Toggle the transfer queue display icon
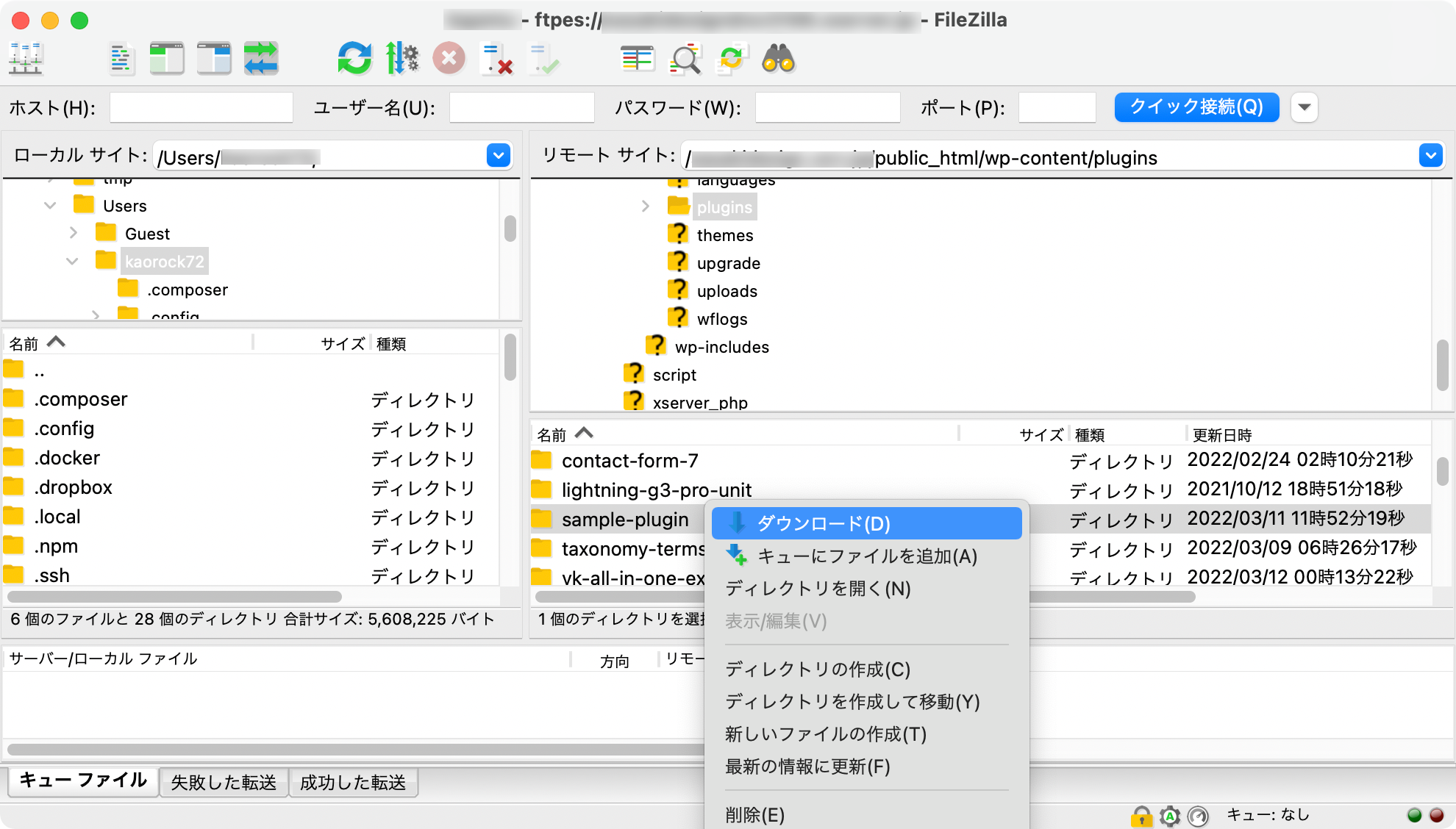This screenshot has height=829, width=1456. [x=261, y=59]
